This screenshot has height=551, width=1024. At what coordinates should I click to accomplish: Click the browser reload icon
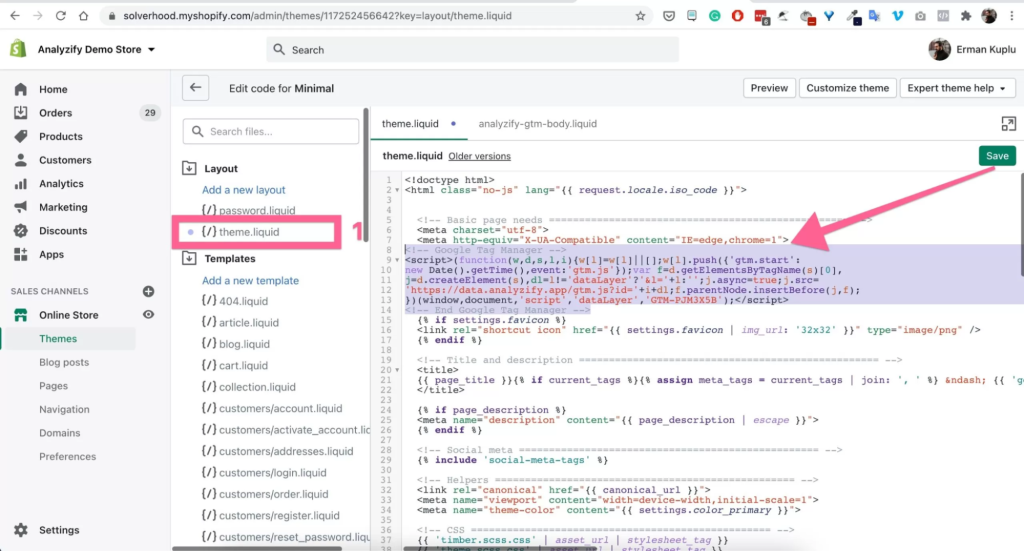[61, 16]
